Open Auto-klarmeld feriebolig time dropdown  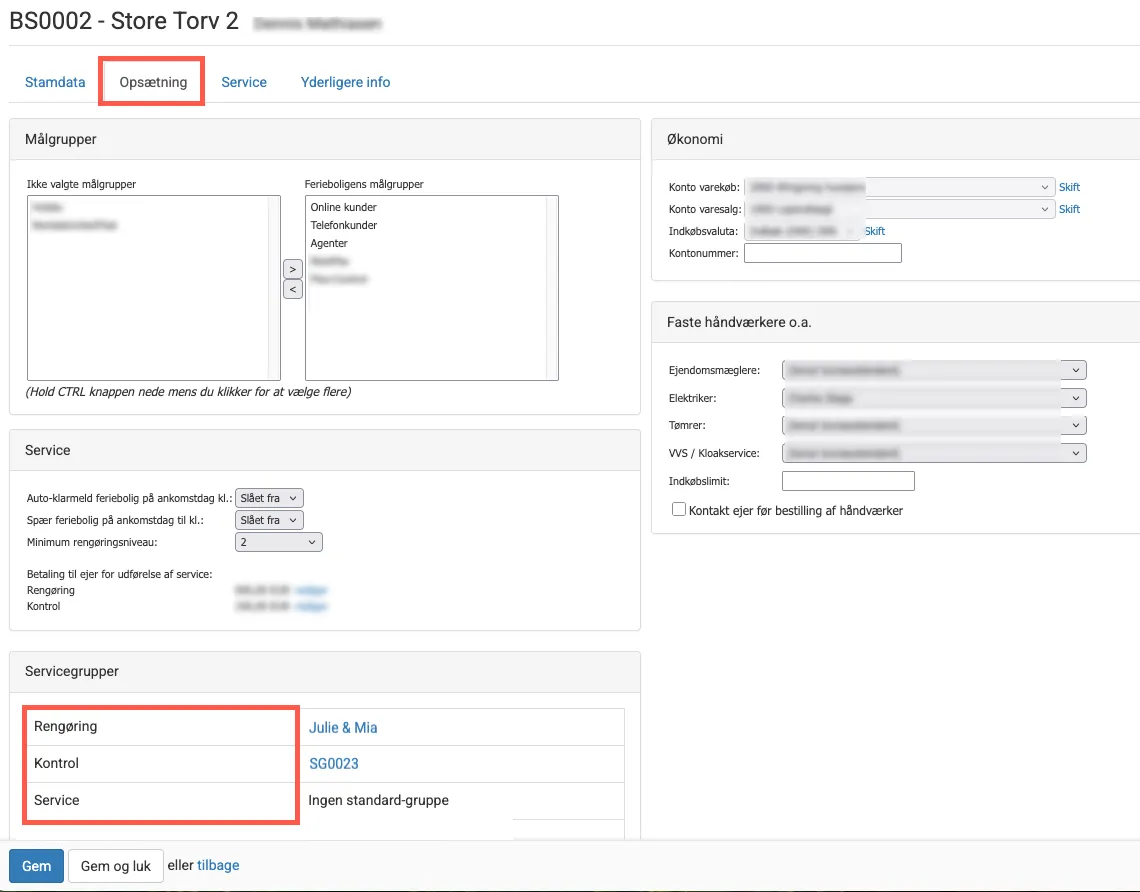(268, 498)
